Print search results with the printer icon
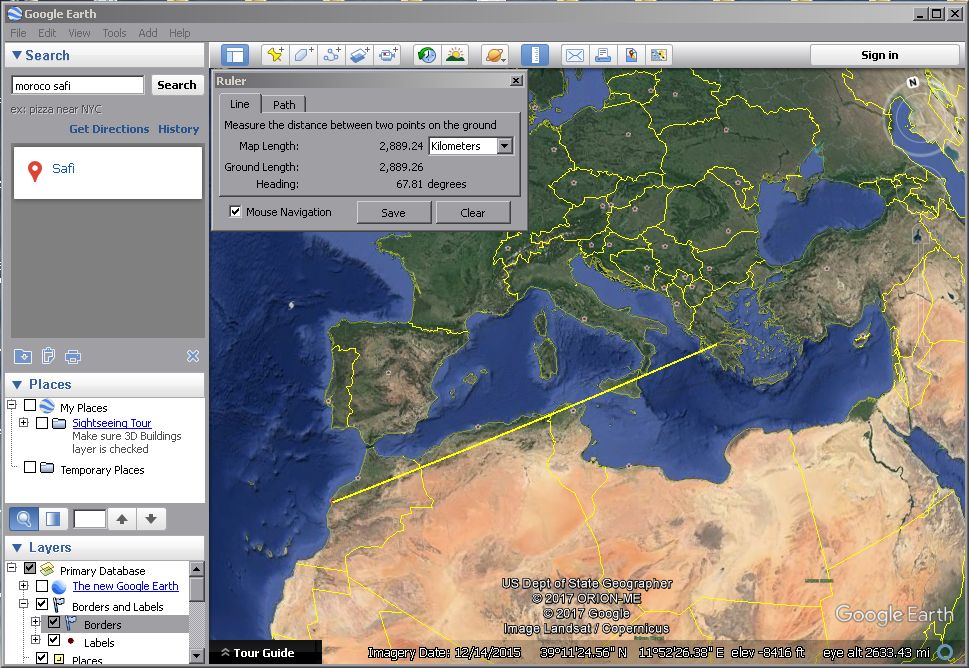The height and width of the screenshot is (668, 969). (x=73, y=357)
